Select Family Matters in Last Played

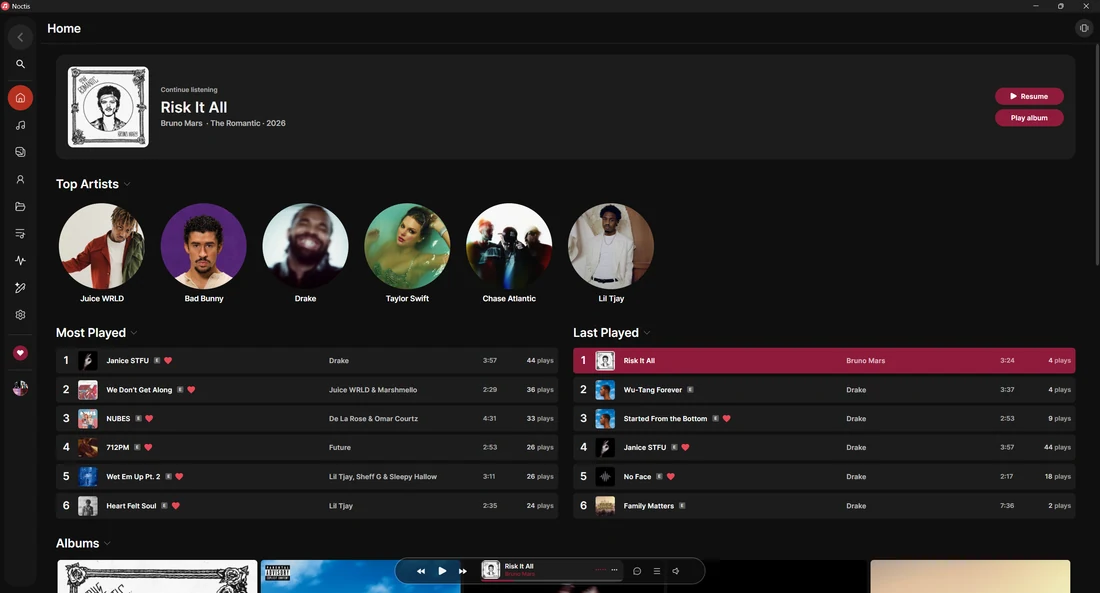coord(824,505)
